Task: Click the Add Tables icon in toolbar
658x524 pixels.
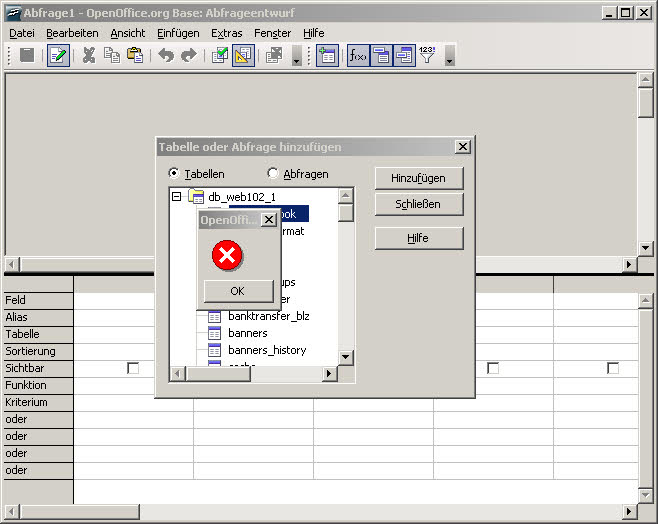Action: (x=327, y=56)
